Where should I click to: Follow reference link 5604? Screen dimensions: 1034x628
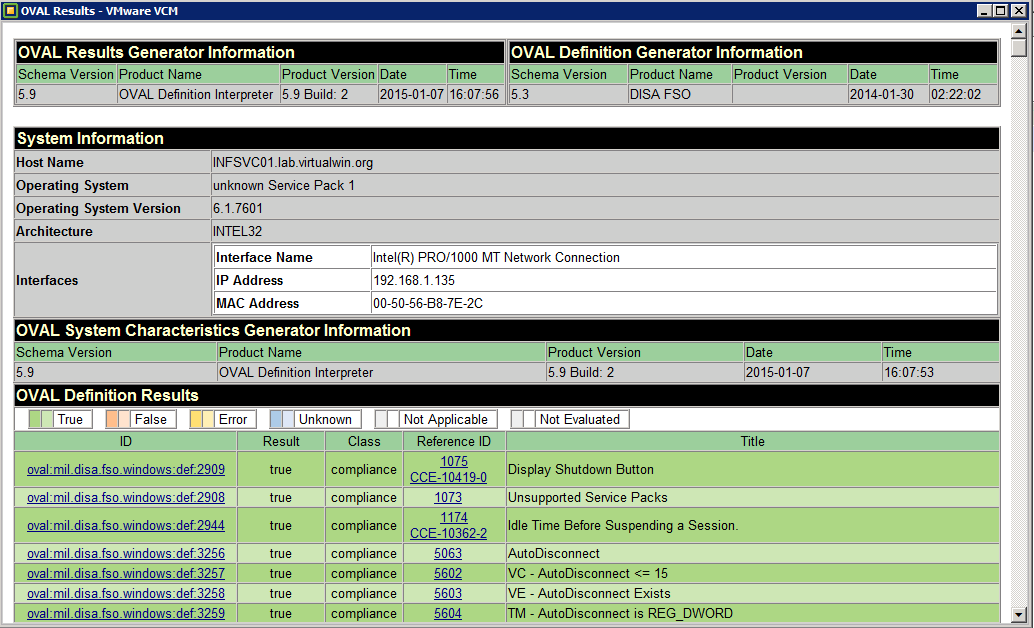pos(448,613)
